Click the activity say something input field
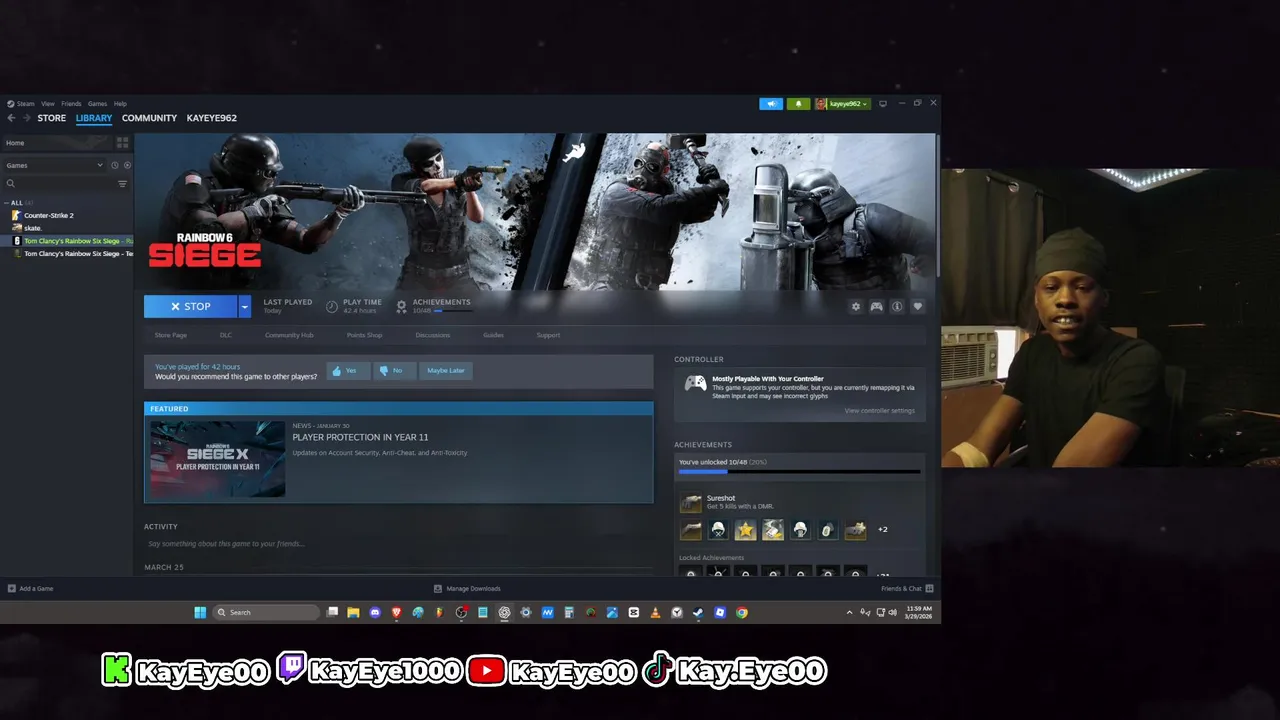The height and width of the screenshot is (720, 1280). (x=398, y=544)
